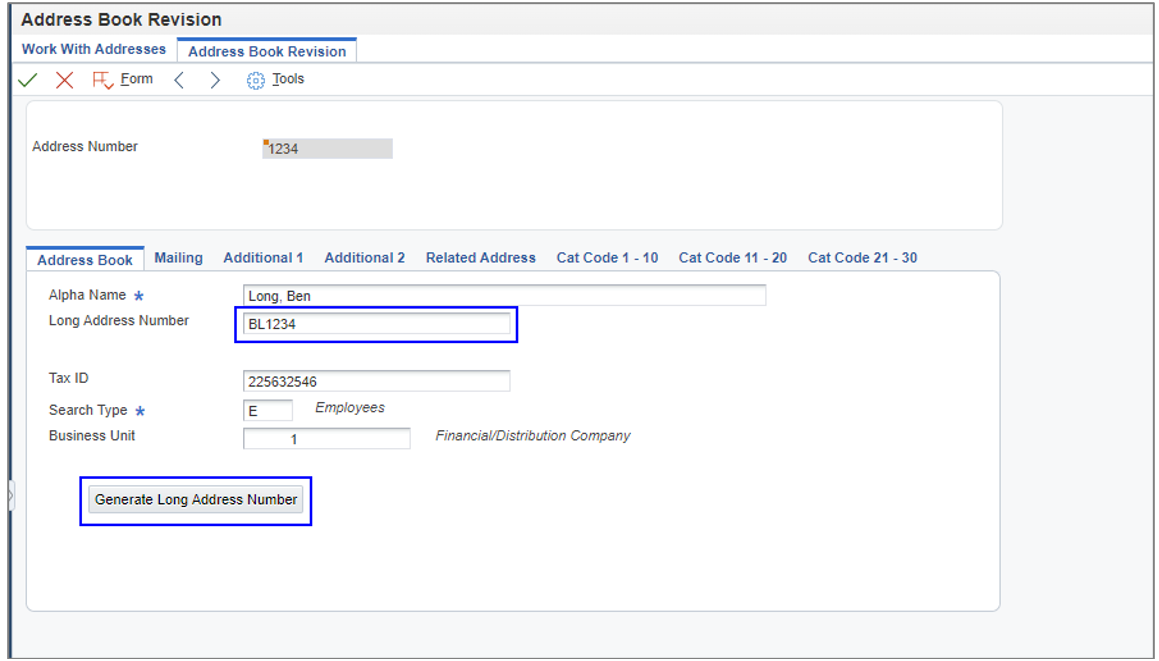The image size is (1159, 661).
Task: Click the Generate Long Address Number button
Action: point(196,500)
